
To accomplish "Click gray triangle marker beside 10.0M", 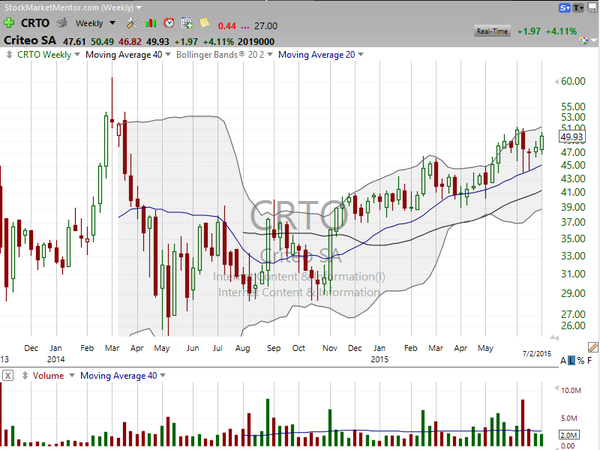I will (556, 389).
